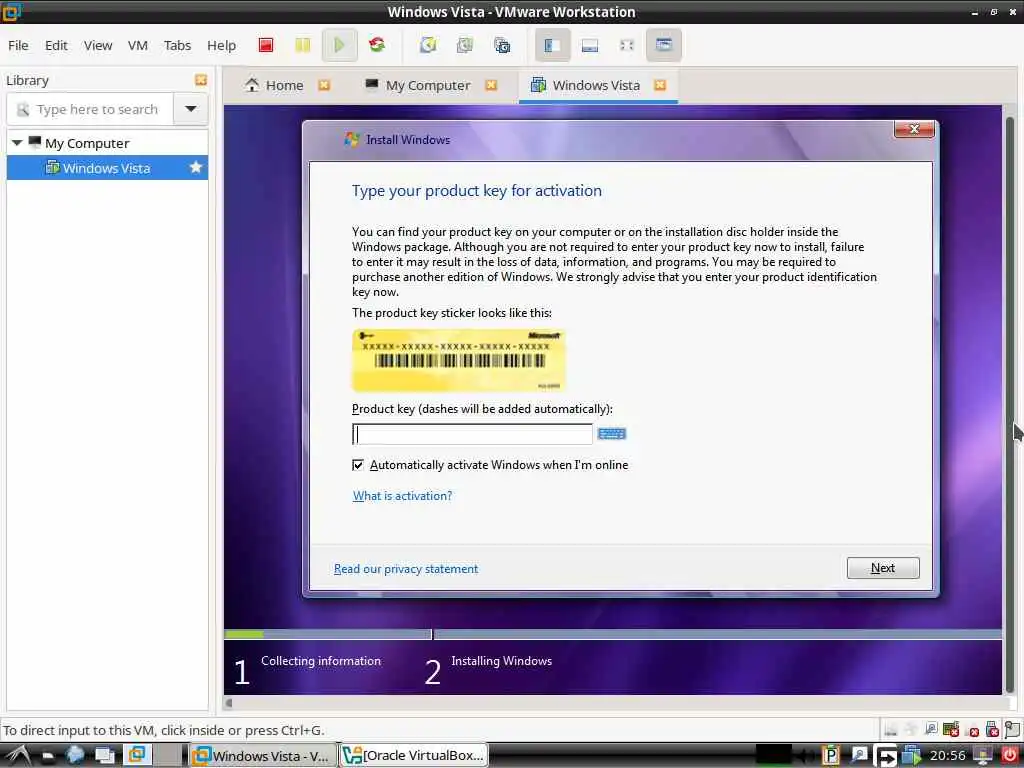
Task: Click the VMware launcher icon in taskbar
Action: pos(136,755)
